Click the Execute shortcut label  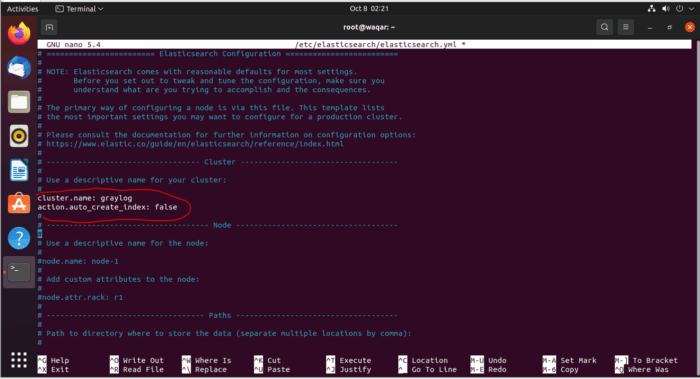tap(355, 360)
